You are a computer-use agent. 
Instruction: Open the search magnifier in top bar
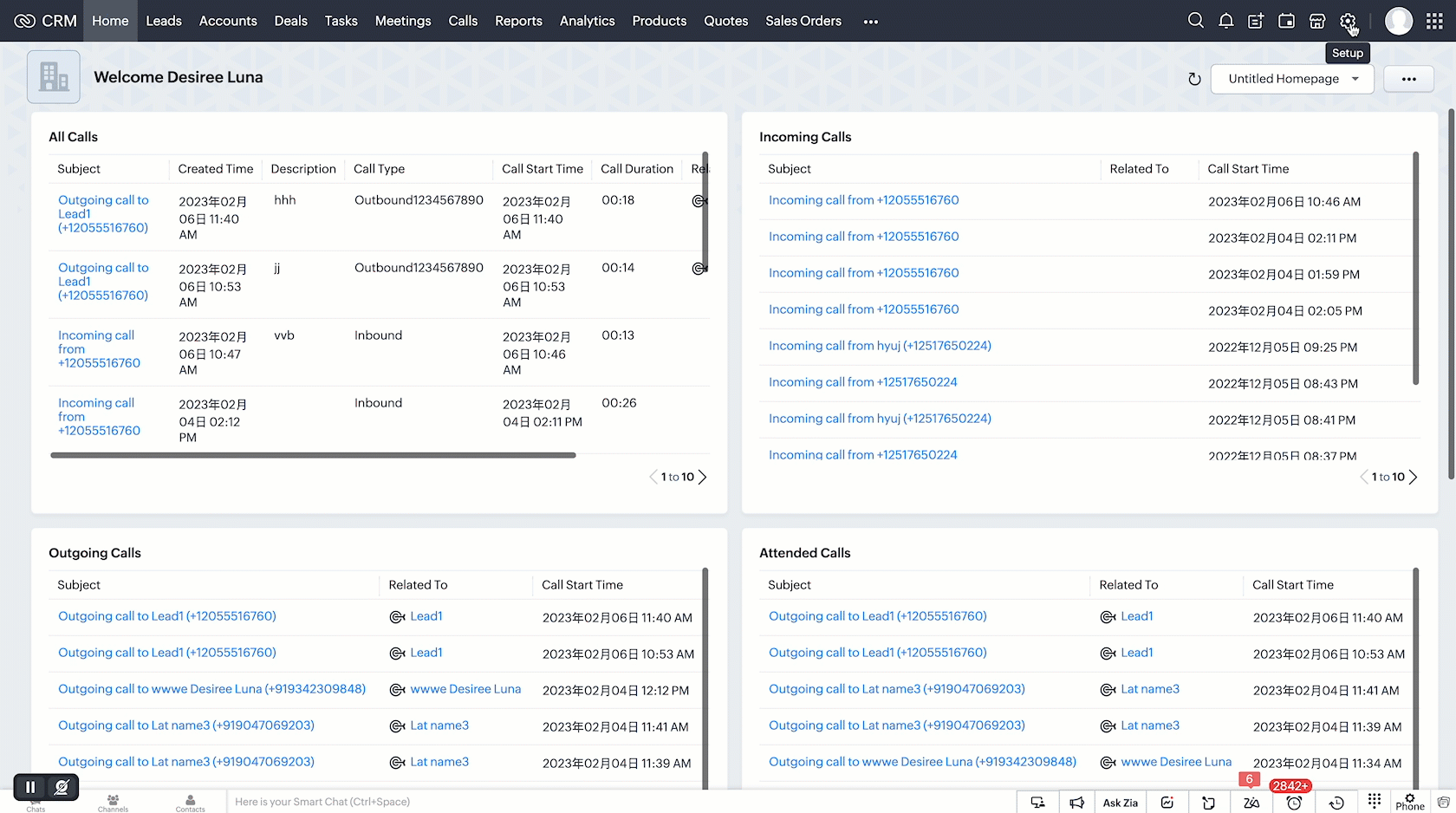1195,21
